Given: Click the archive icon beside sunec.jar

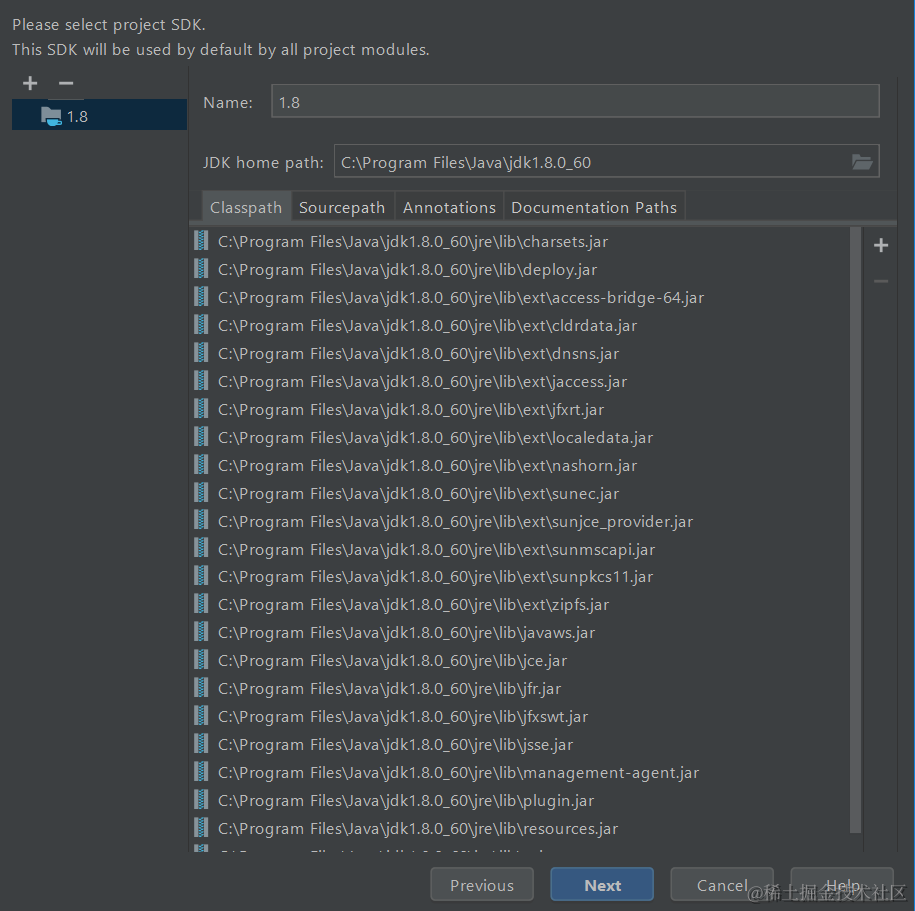Looking at the screenshot, I should click(x=201, y=493).
